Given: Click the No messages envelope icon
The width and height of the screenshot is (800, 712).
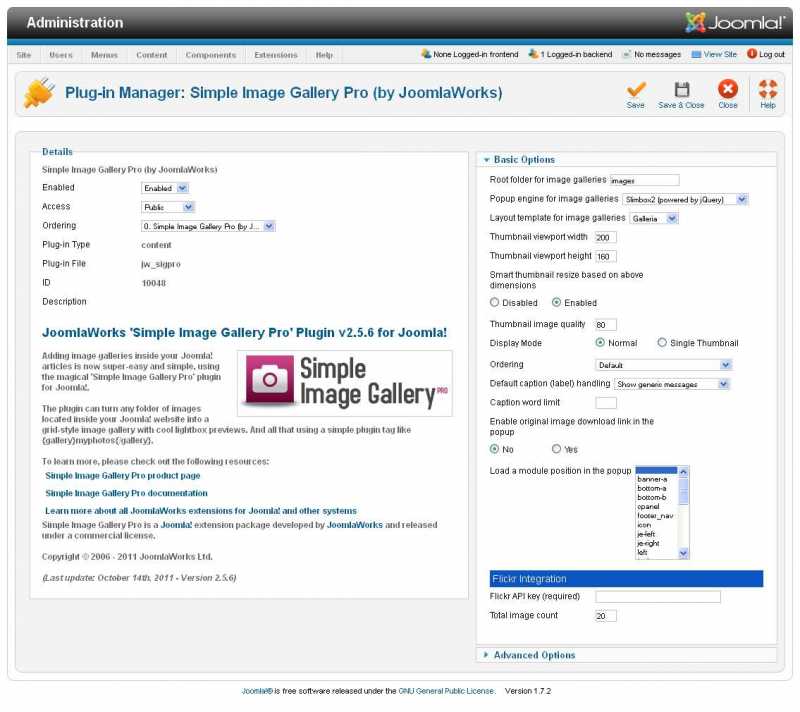Looking at the screenshot, I should tap(626, 54).
